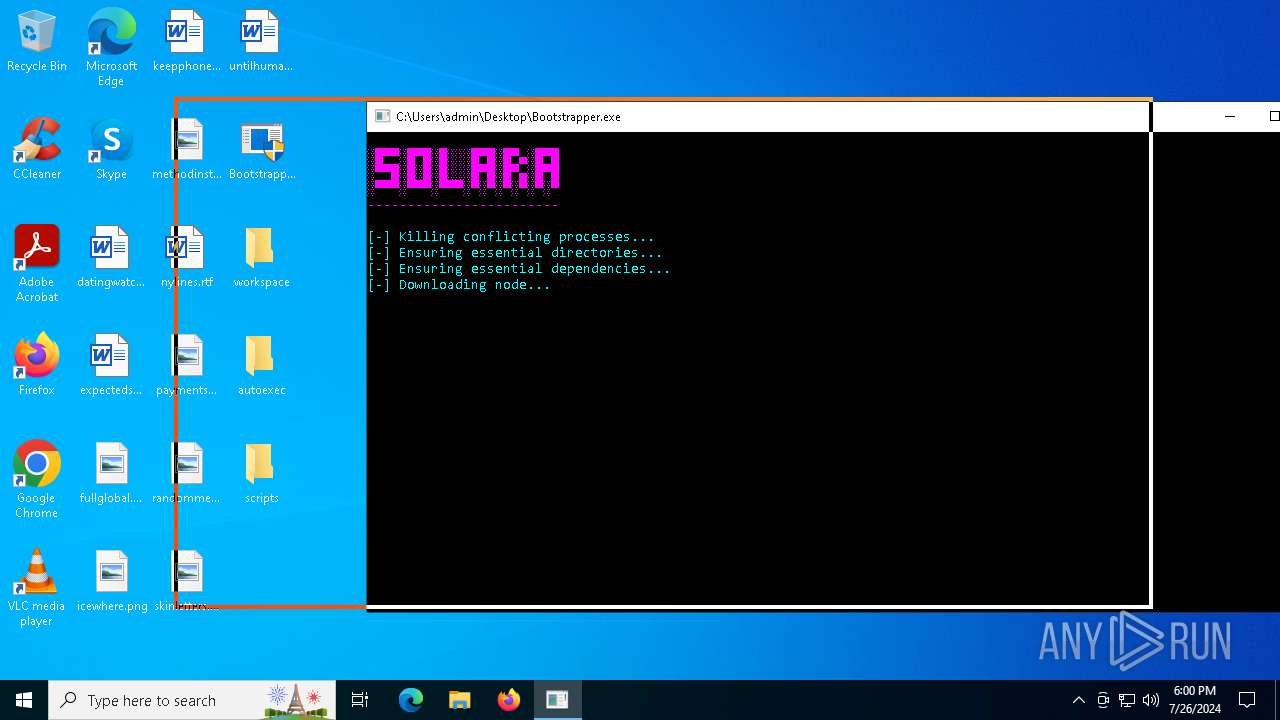Select the datingwatc Word document icon
Image resolution: width=1280 pixels, height=720 pixels.
tap(111, 258)
